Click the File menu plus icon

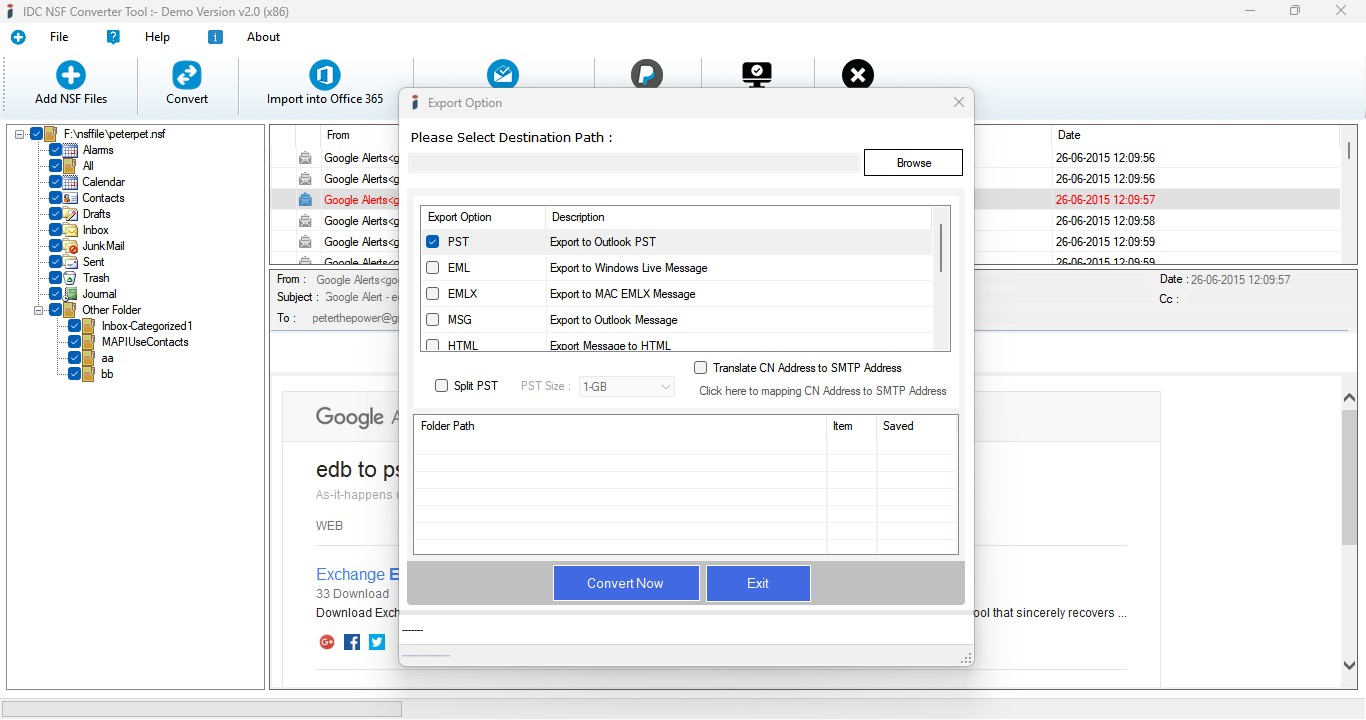18,37
